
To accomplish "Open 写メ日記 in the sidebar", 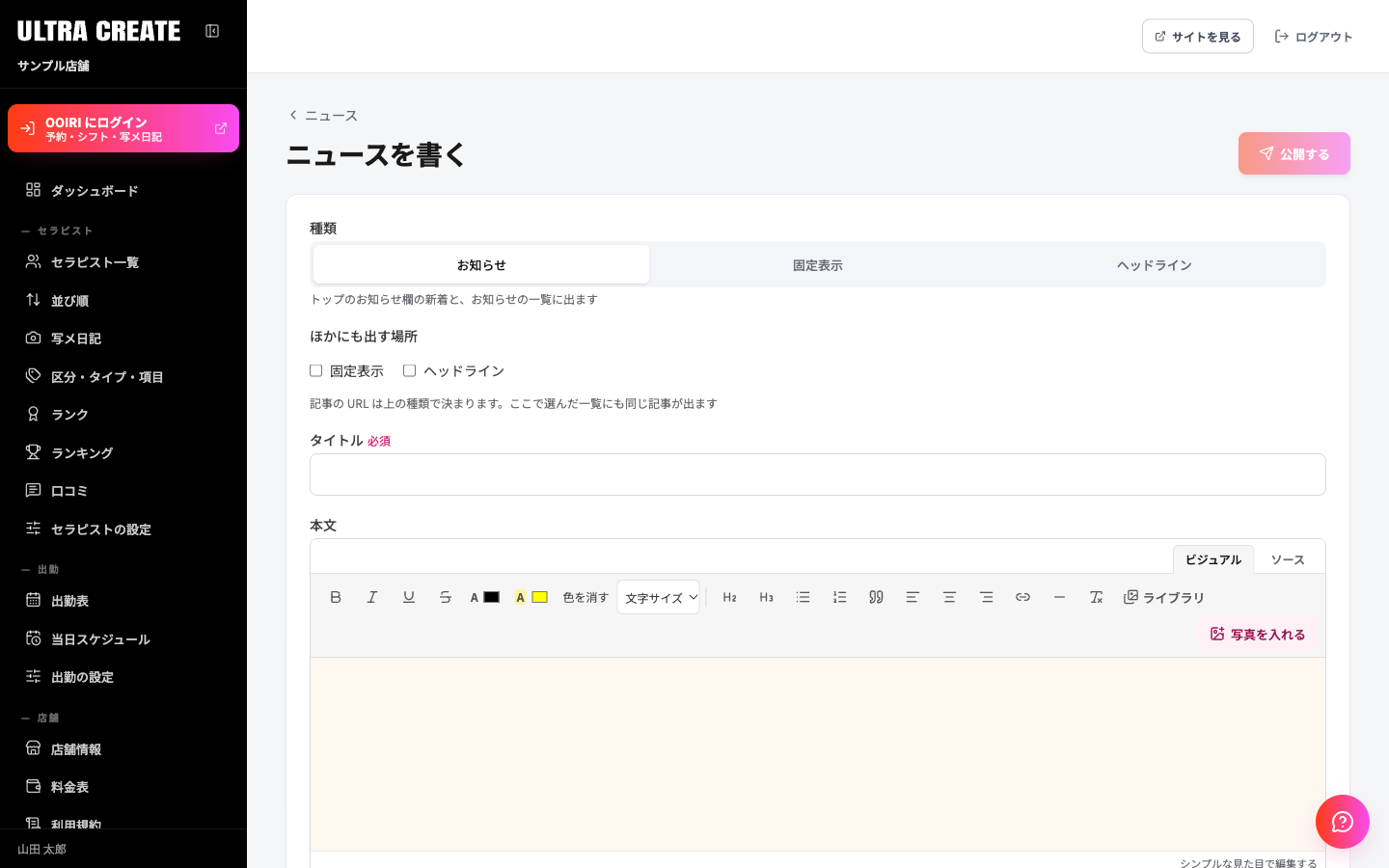I will (123, 338).
